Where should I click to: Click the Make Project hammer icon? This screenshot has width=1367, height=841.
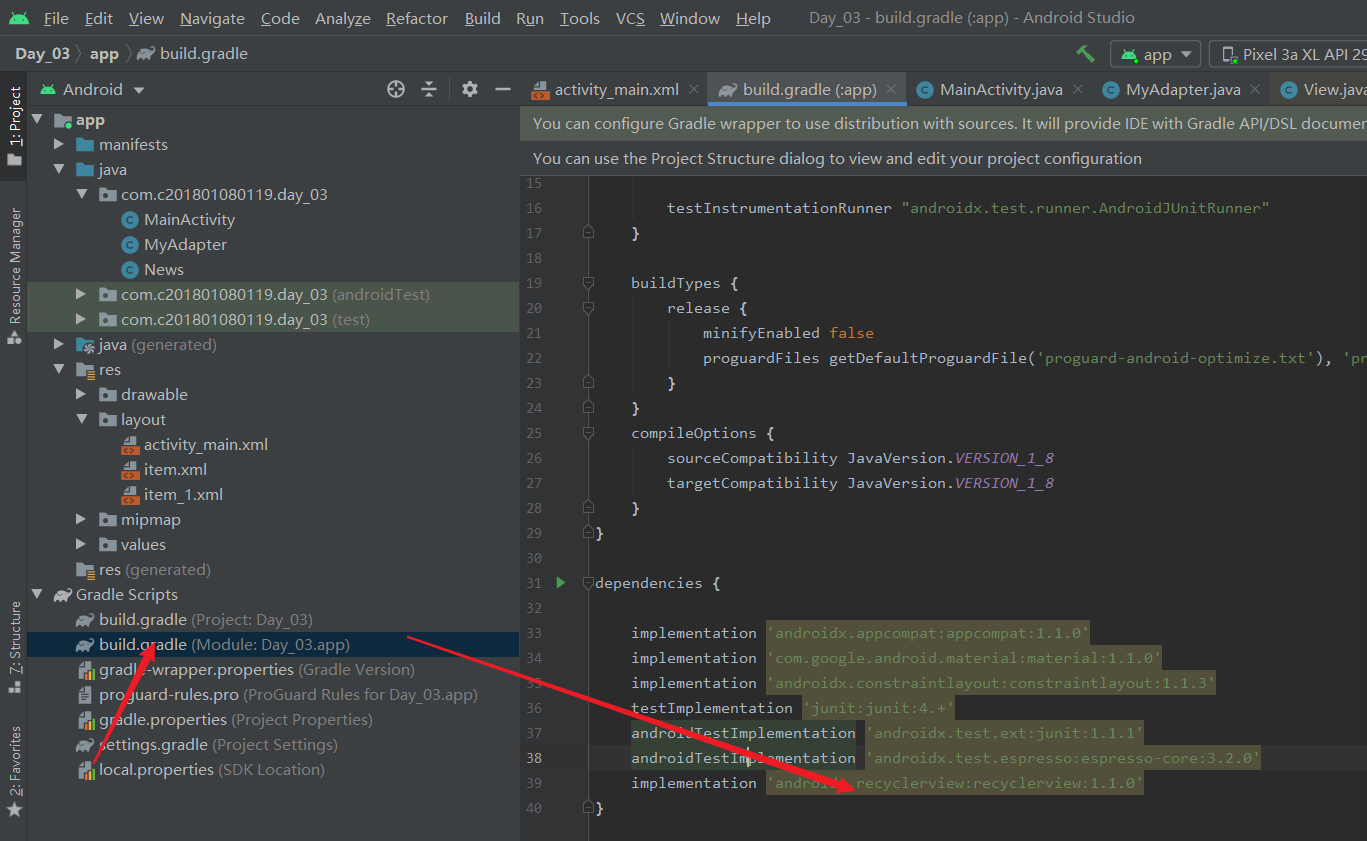point(1085,54)
